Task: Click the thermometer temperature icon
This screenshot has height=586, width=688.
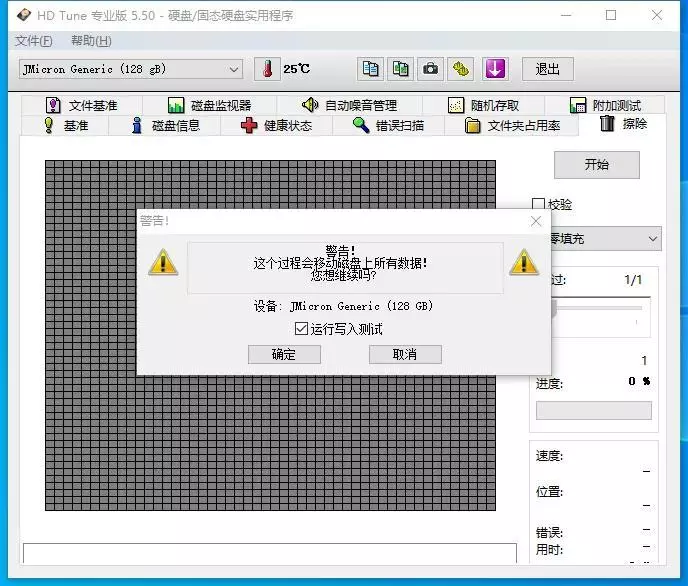Action: [267, 69]
